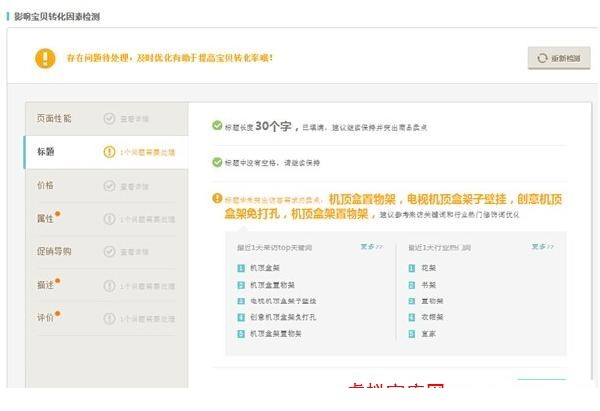600x411 pixels.
Task: Click the orange dot next to 属性
Action: point(57,214)
